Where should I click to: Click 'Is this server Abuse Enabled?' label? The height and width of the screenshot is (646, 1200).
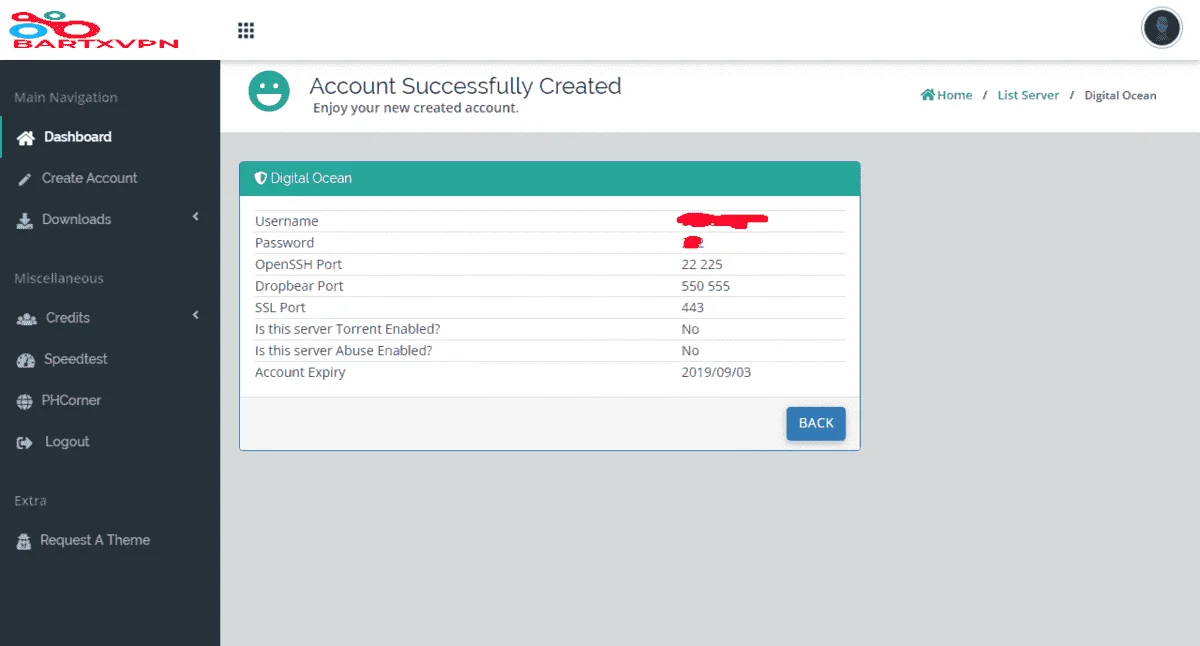(x=345, y=351)
